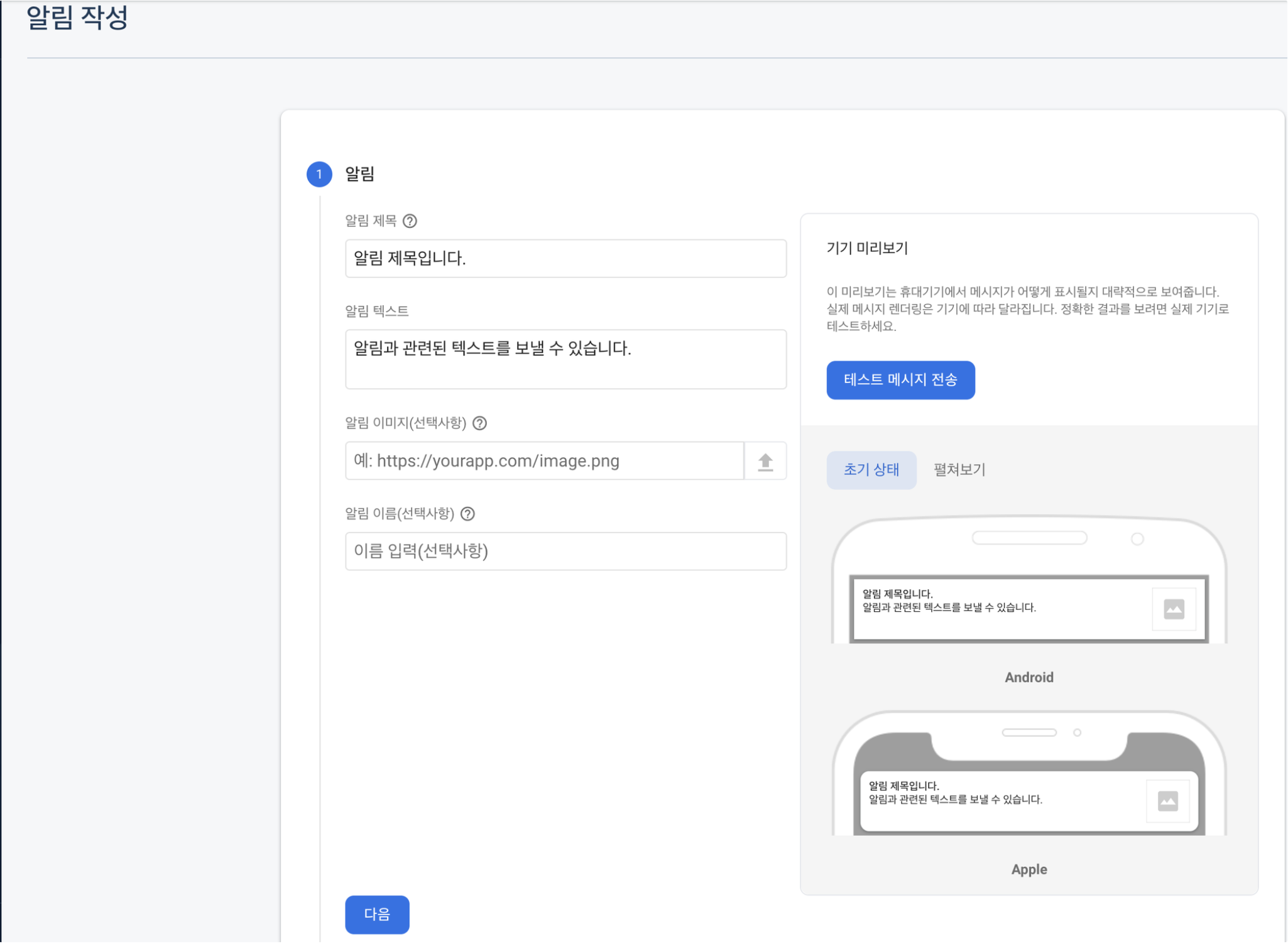Click help icon next to 알림 제목
Image resolution: width=1288 pixels, height=951 pixels.
[410, 221]
